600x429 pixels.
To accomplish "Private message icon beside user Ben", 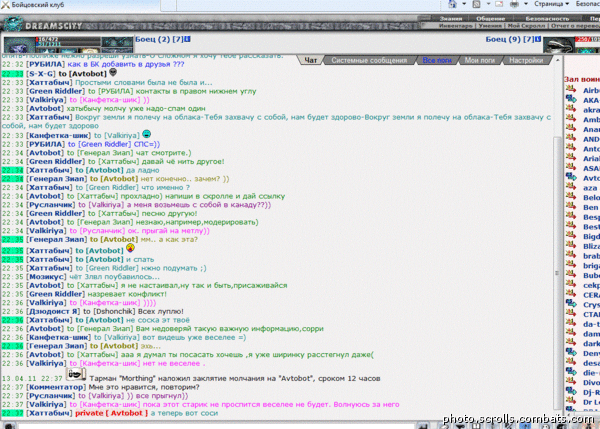I will [x=571, y=206].
